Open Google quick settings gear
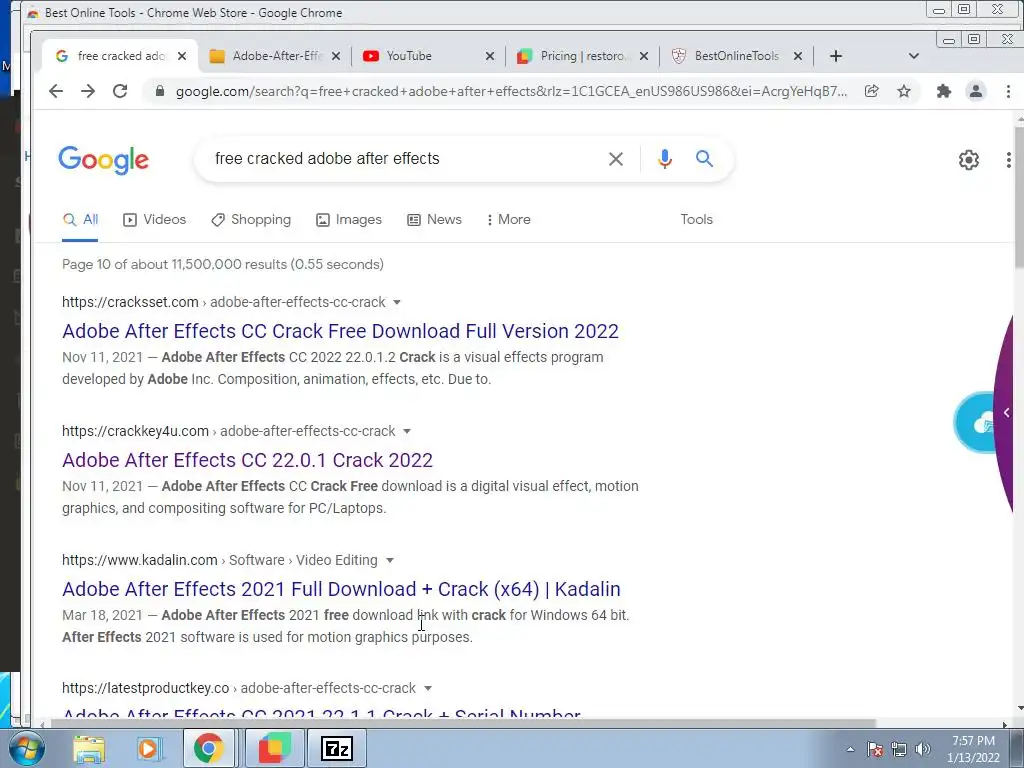Viewport: 1024px width, 768px height. coord(969,160)
